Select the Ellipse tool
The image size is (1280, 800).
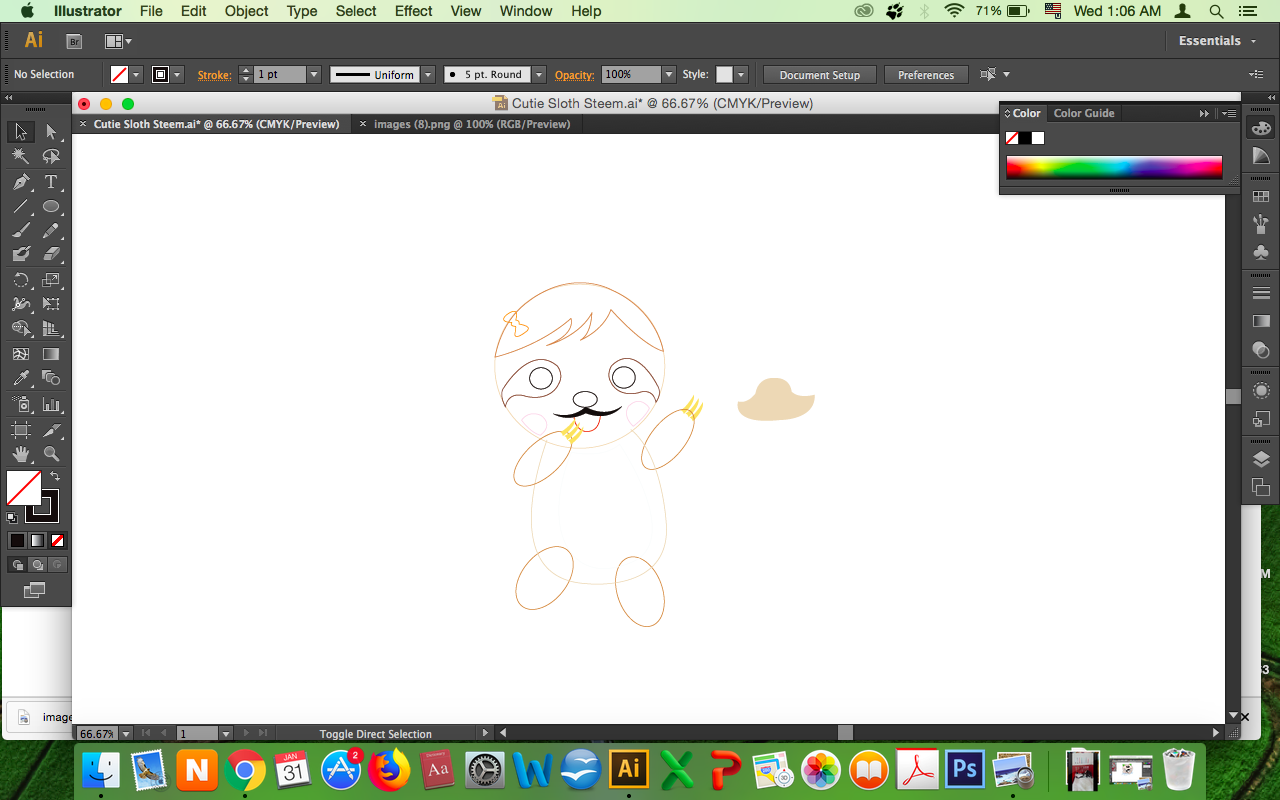[51, 207]
